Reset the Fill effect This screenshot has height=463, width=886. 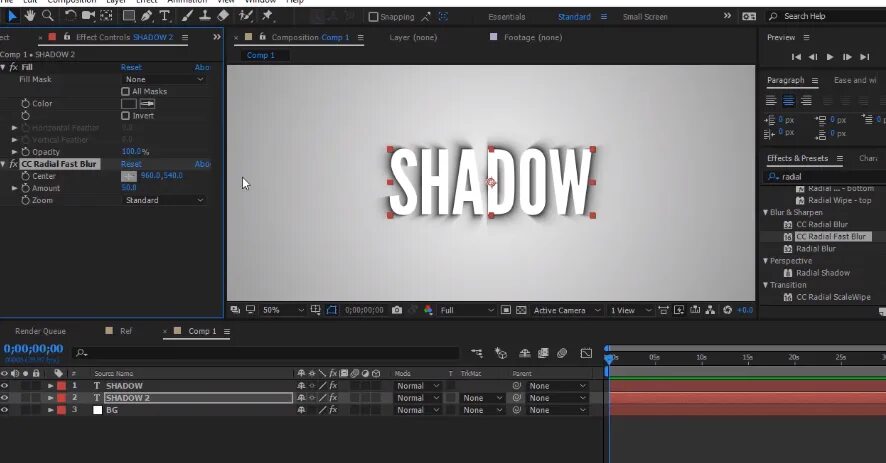[x=131, y=67]
